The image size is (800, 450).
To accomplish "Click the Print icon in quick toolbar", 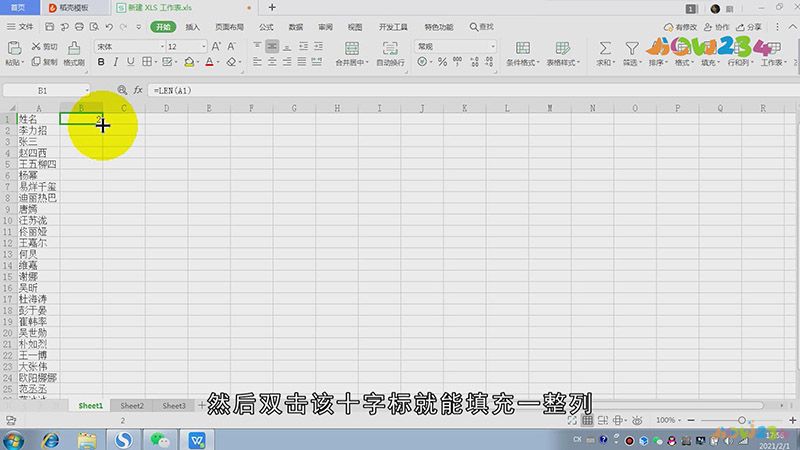I will click(79, 27).
